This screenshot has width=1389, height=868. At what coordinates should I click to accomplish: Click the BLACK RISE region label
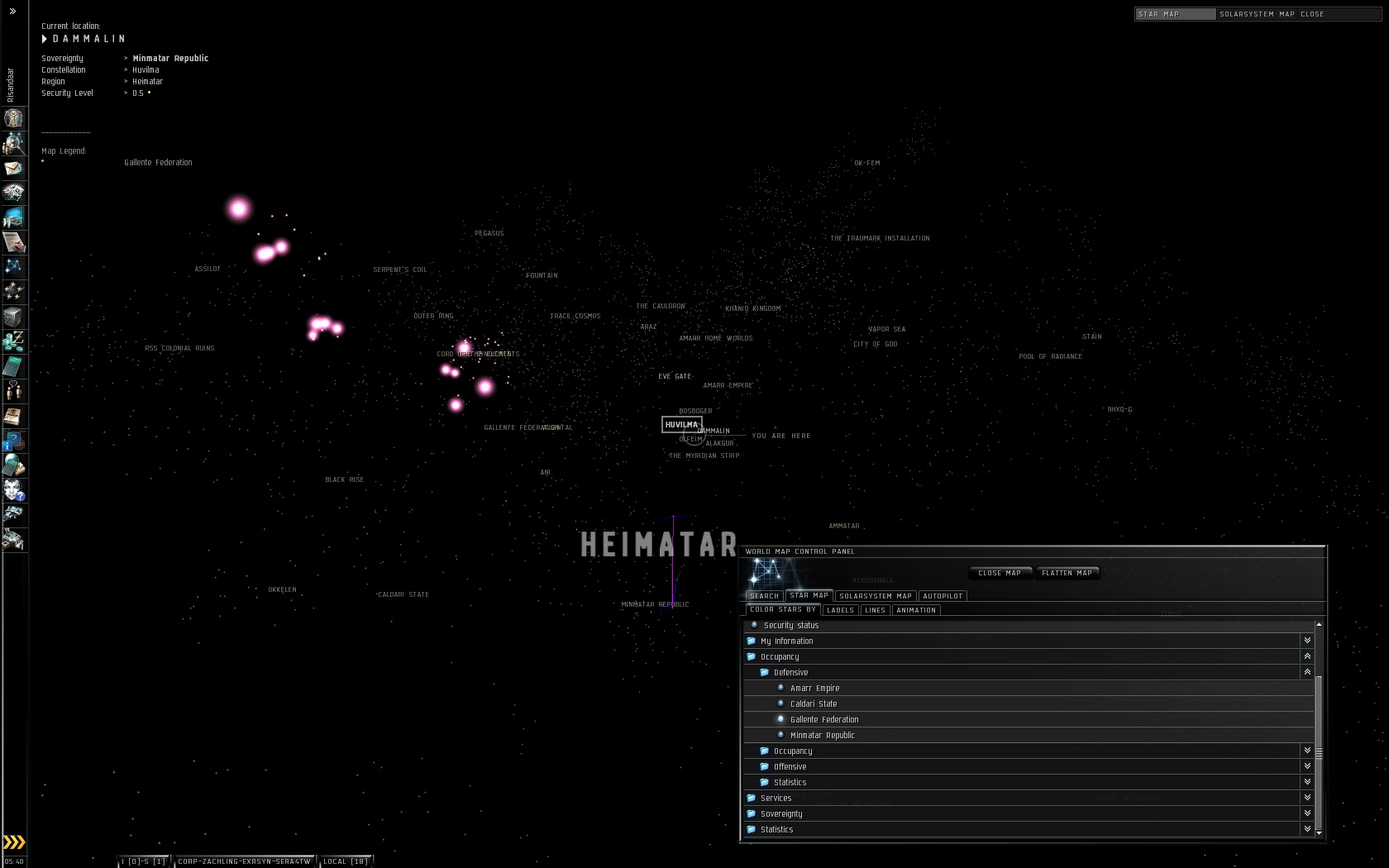(x=344, y=479)
